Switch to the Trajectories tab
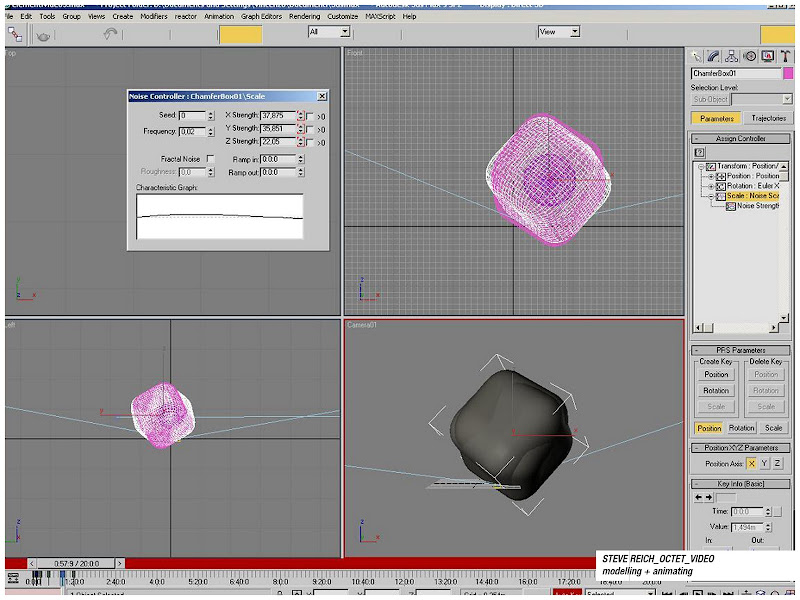The height and width of the screenshot is (600, 800). tap(768, 118)
